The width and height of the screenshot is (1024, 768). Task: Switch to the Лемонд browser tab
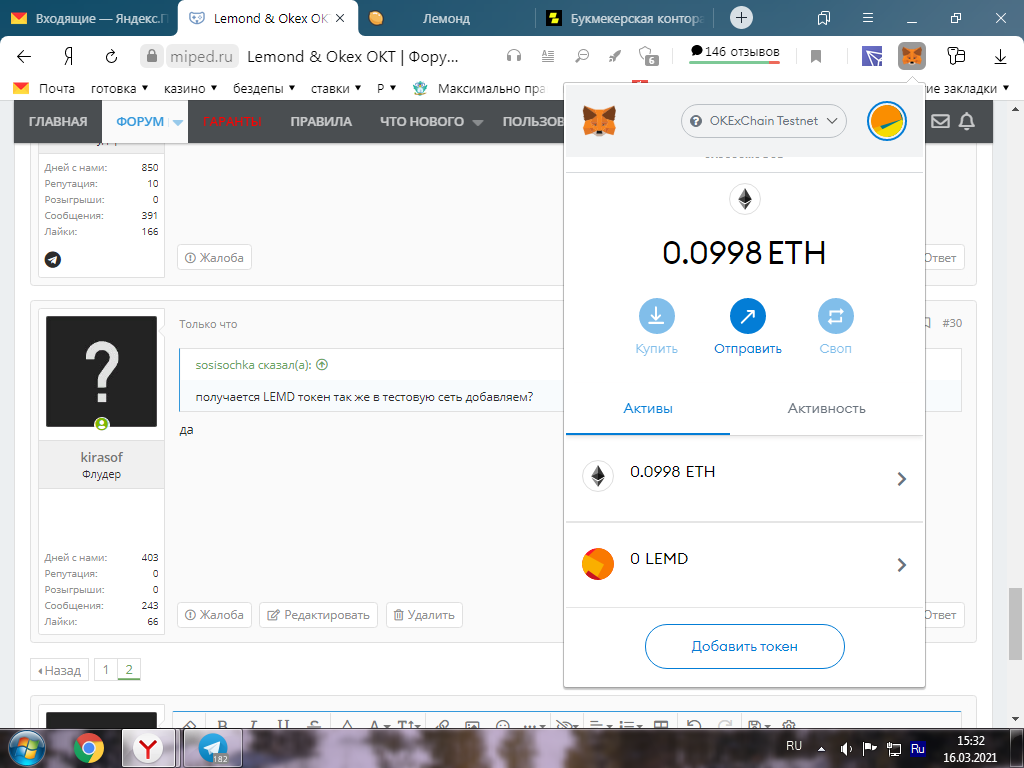click(x=446, y=18)
